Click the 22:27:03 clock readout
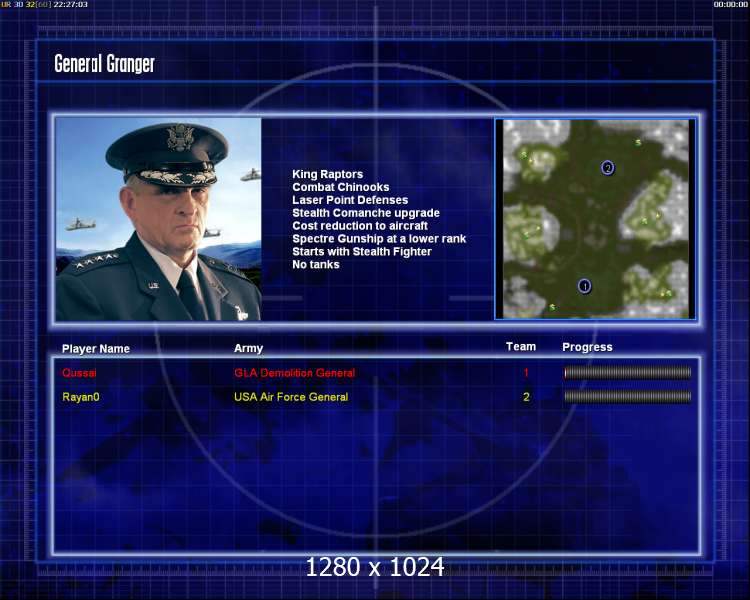 70,4
